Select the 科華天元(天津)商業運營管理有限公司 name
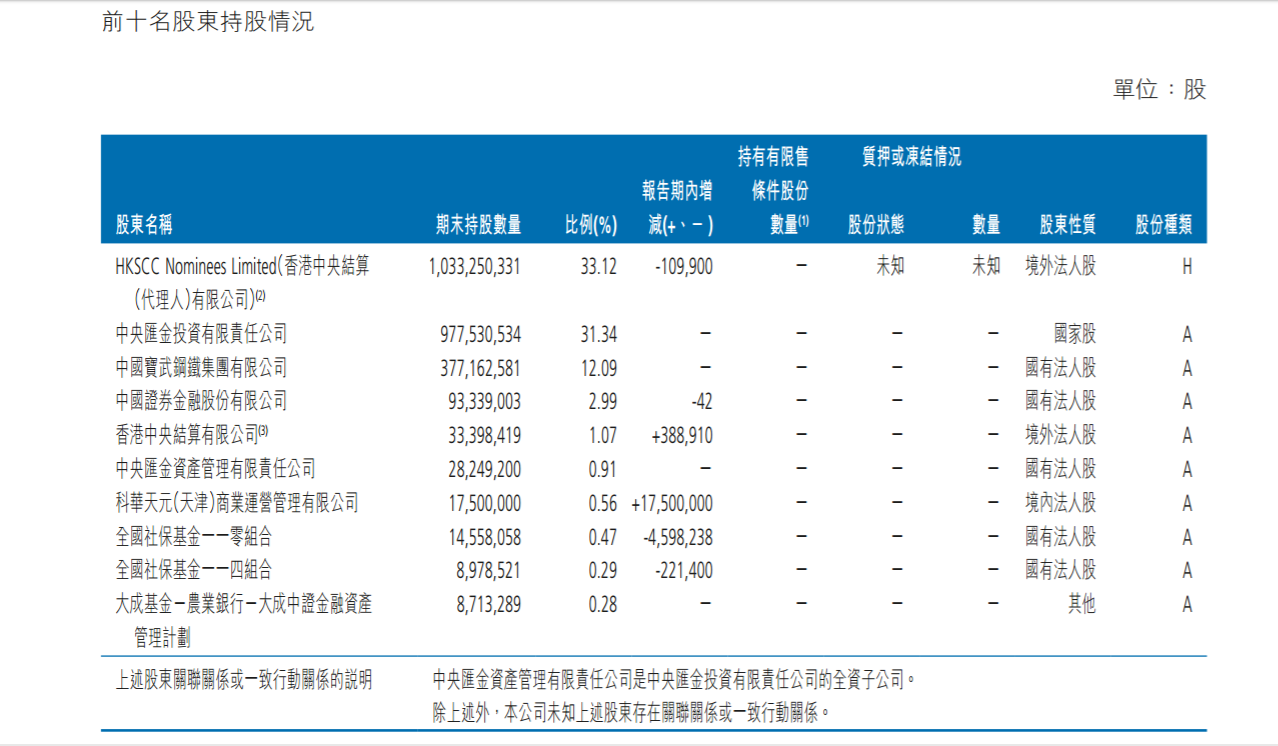Screen dimensions: 1278x746 coord(237,503)
